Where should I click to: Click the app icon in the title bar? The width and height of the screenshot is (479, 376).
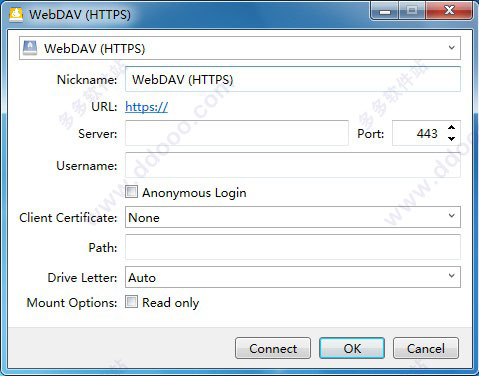pyautogui.click(x=16, y=14)
